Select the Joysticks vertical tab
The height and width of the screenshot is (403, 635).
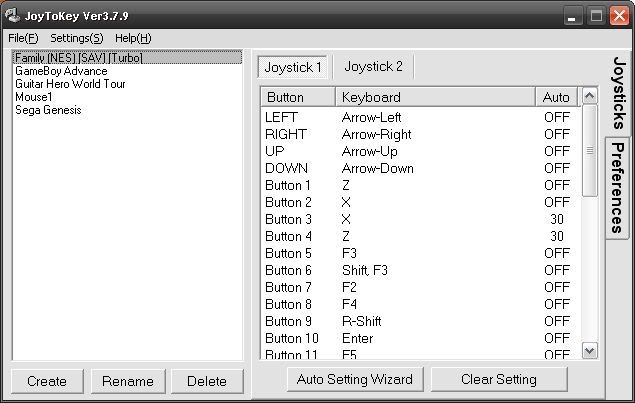click(x=618, y=93)
